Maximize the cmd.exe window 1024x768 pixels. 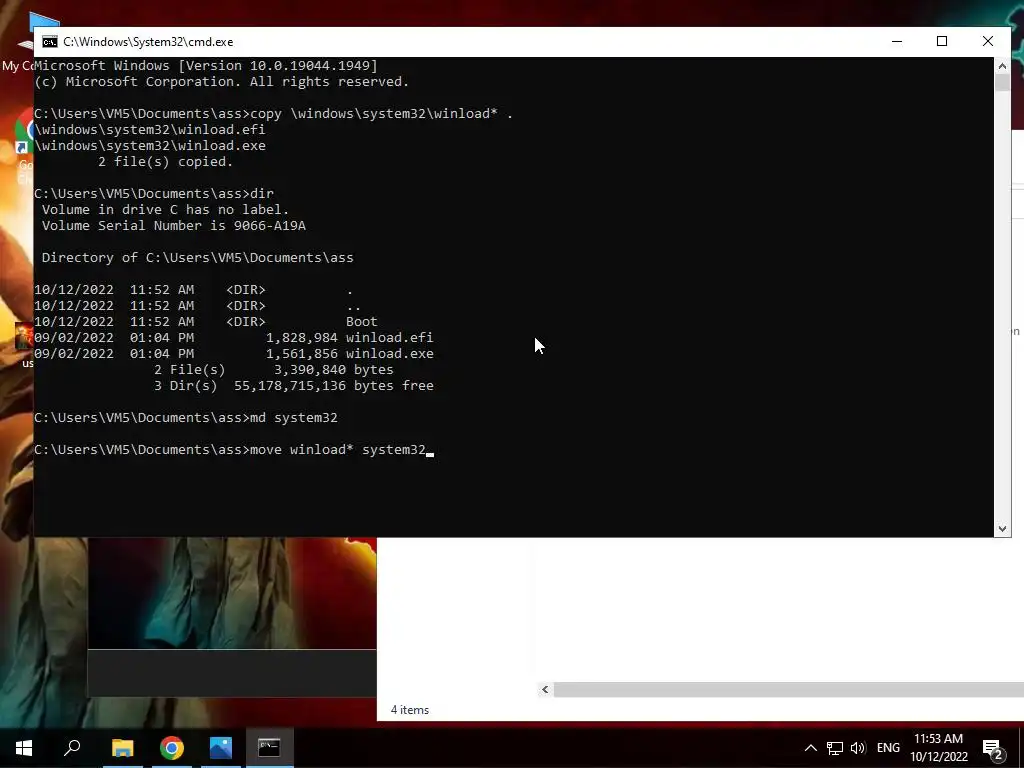pos(942,41)
